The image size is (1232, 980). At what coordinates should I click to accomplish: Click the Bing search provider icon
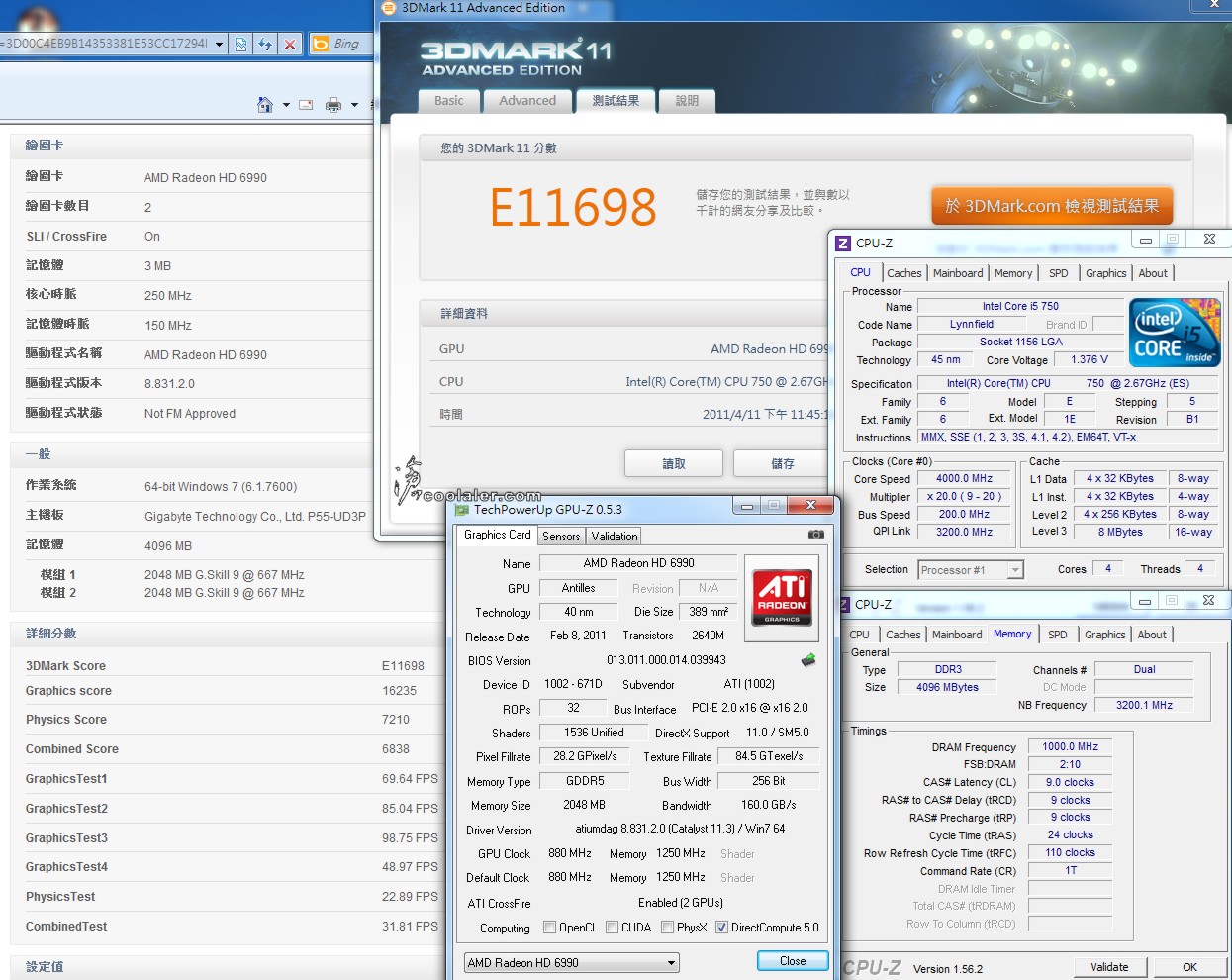coord(320,44)
